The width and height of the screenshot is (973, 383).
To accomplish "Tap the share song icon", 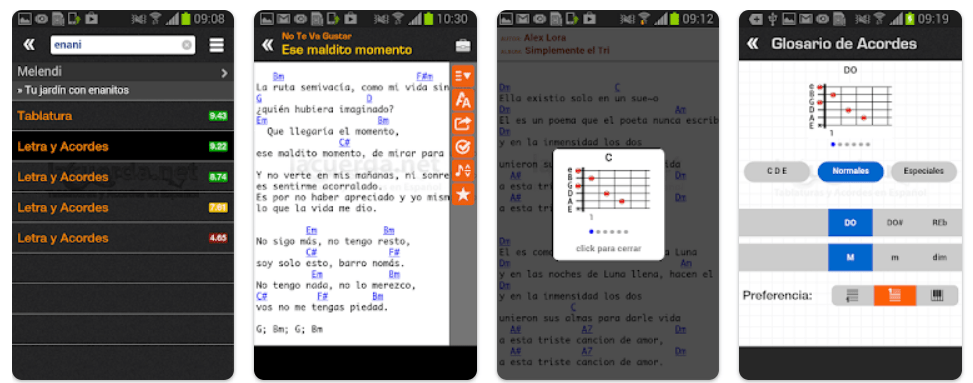I will [x=462, y=123].
